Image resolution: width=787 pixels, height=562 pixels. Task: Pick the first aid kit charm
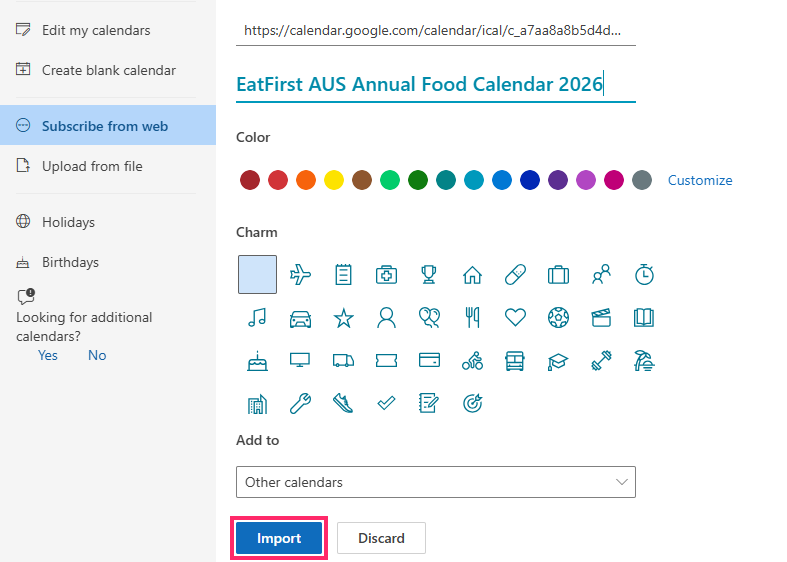tap(386, 274)
